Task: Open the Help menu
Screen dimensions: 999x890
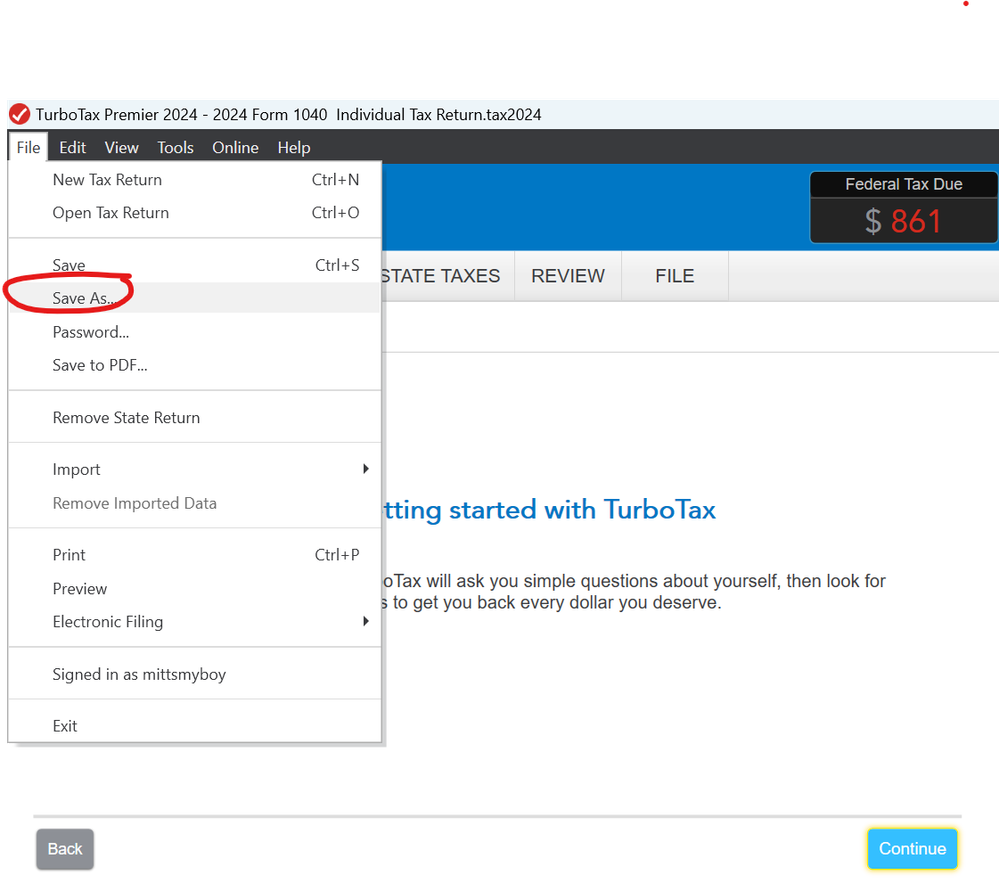Action: [x=294, y=147]
